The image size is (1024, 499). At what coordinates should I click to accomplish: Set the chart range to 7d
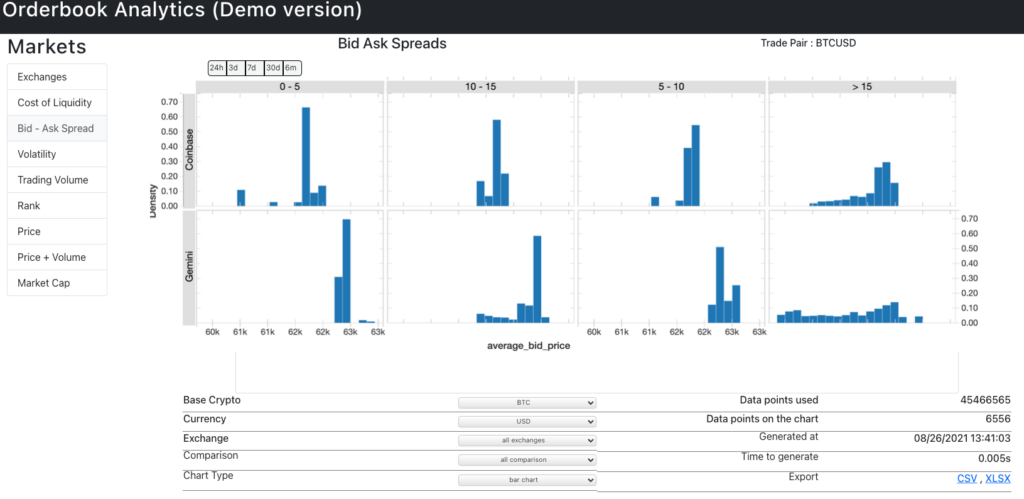252,68
